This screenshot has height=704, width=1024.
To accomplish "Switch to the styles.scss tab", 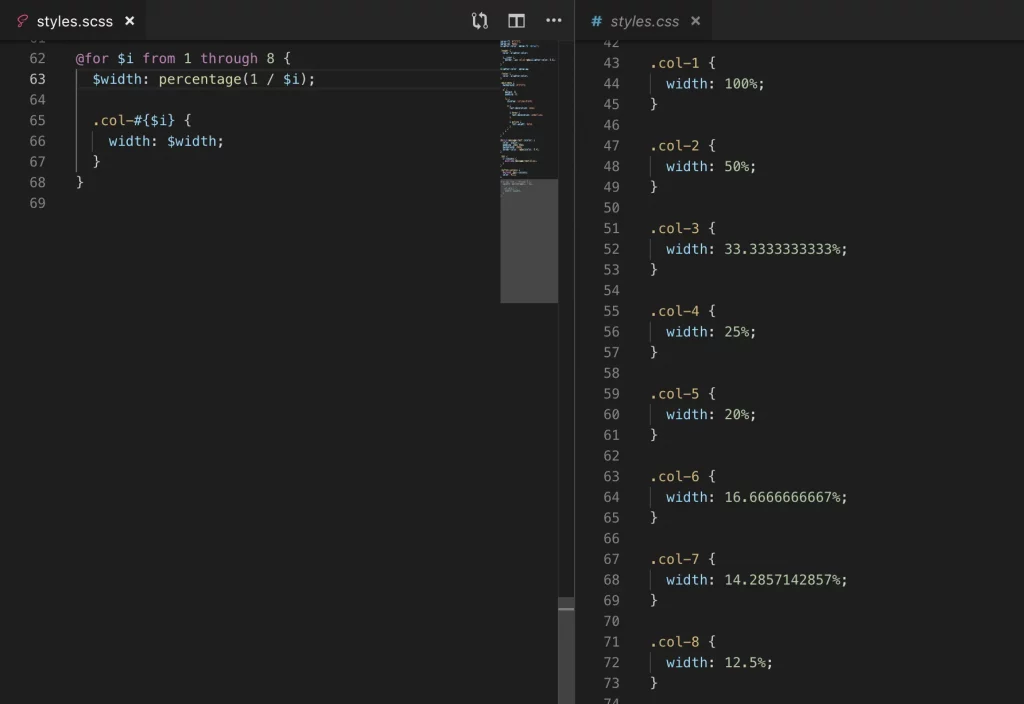I will point(74,21).
